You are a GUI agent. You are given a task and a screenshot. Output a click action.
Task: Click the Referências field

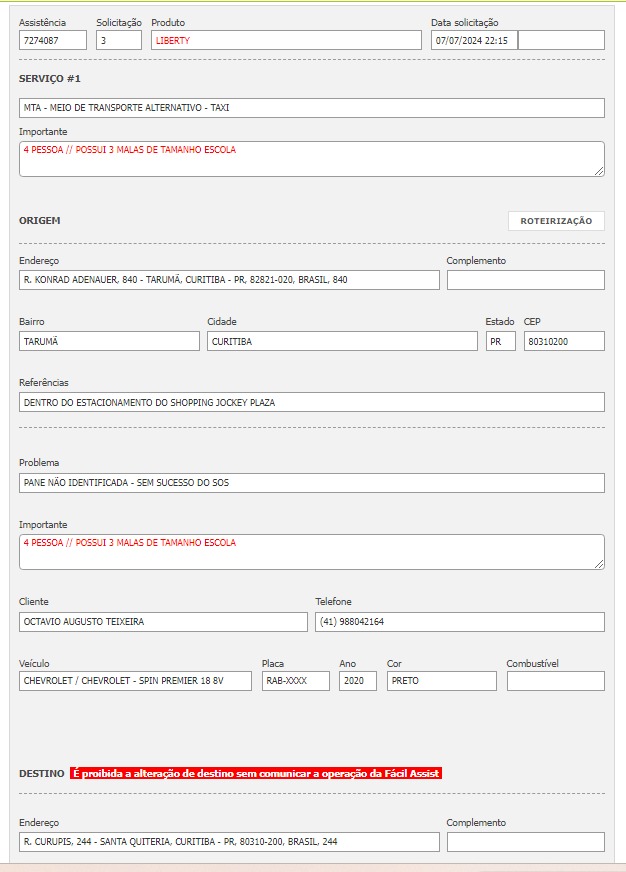(x=312, y=402)
